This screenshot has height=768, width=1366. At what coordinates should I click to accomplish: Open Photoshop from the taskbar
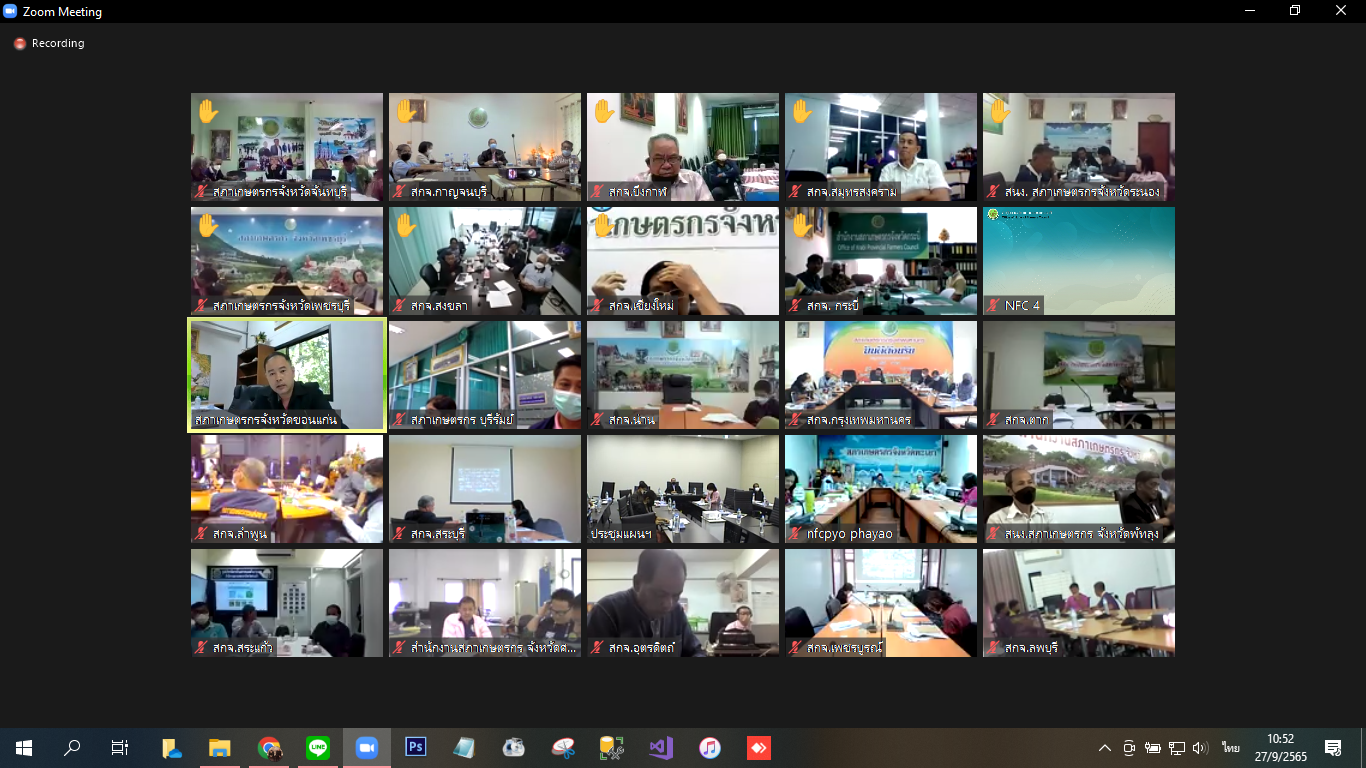(416, 747)
